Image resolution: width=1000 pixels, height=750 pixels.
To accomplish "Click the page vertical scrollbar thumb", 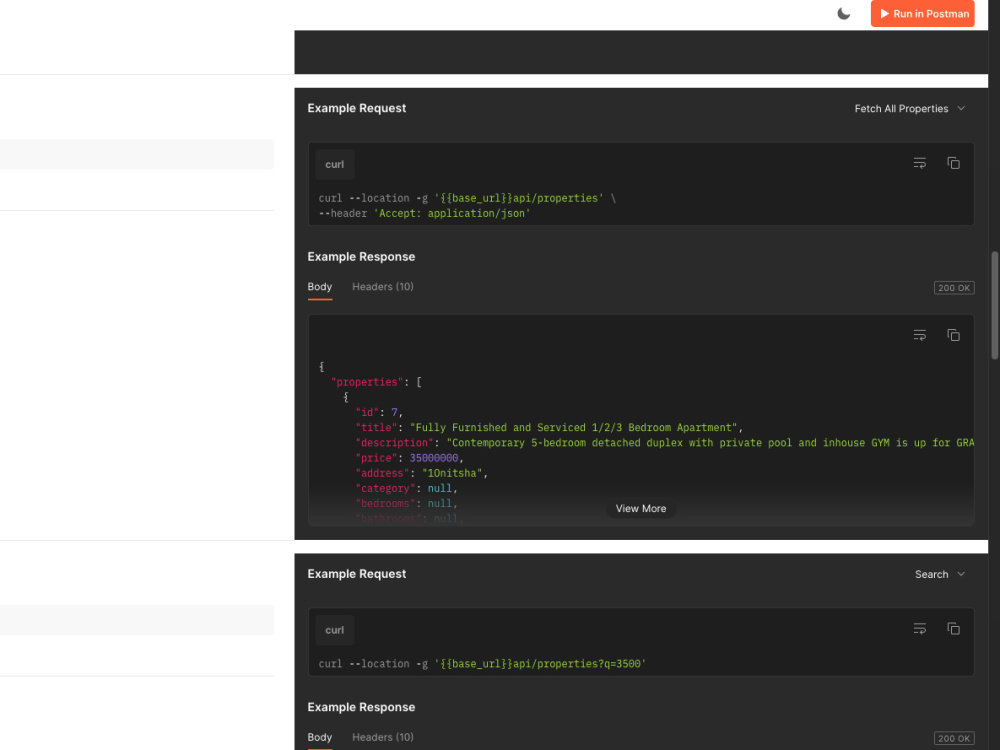I will point(994,305).
